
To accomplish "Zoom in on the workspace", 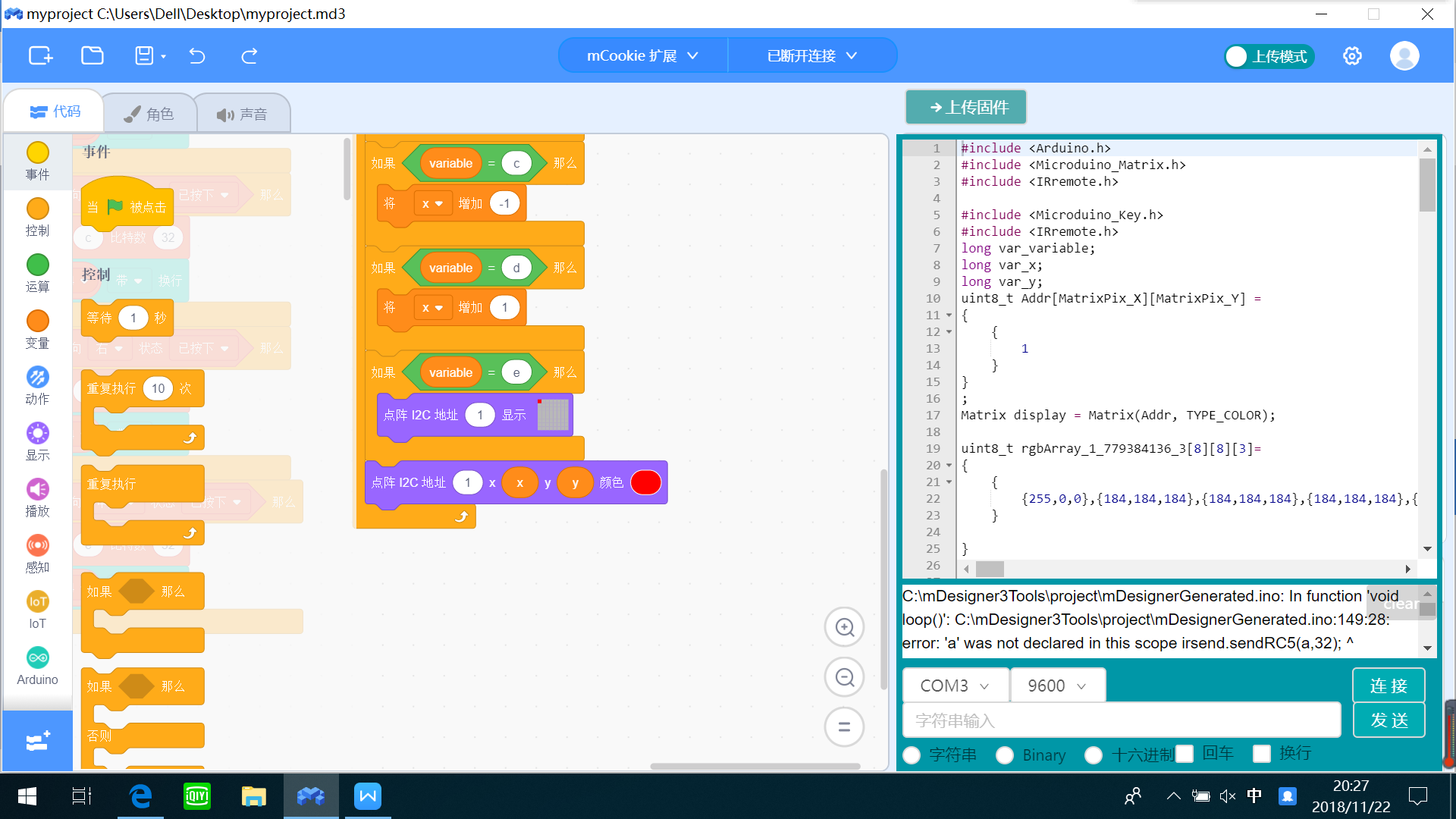I will tap(844, 627).
